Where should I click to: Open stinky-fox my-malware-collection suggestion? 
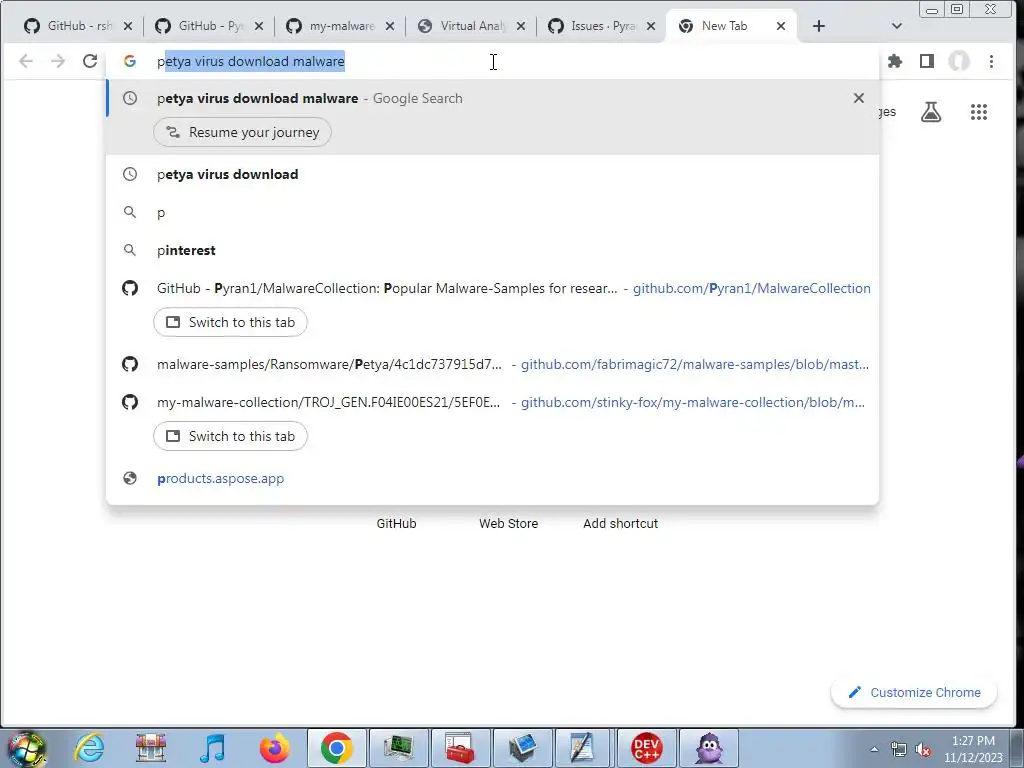[492, 402]
